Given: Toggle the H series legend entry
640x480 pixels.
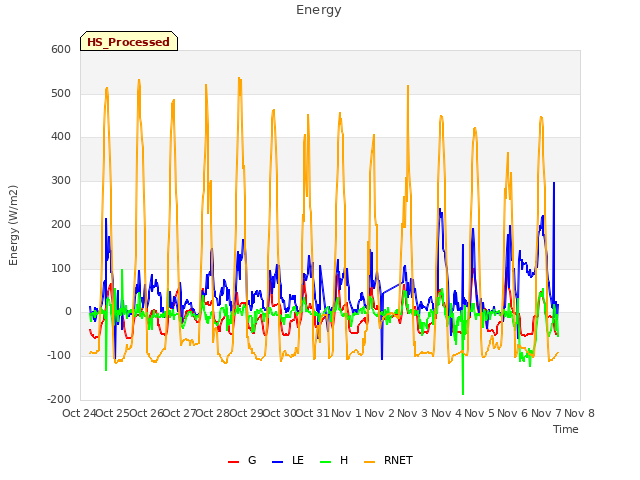Looking at the screenshot, I should (334, 460).
